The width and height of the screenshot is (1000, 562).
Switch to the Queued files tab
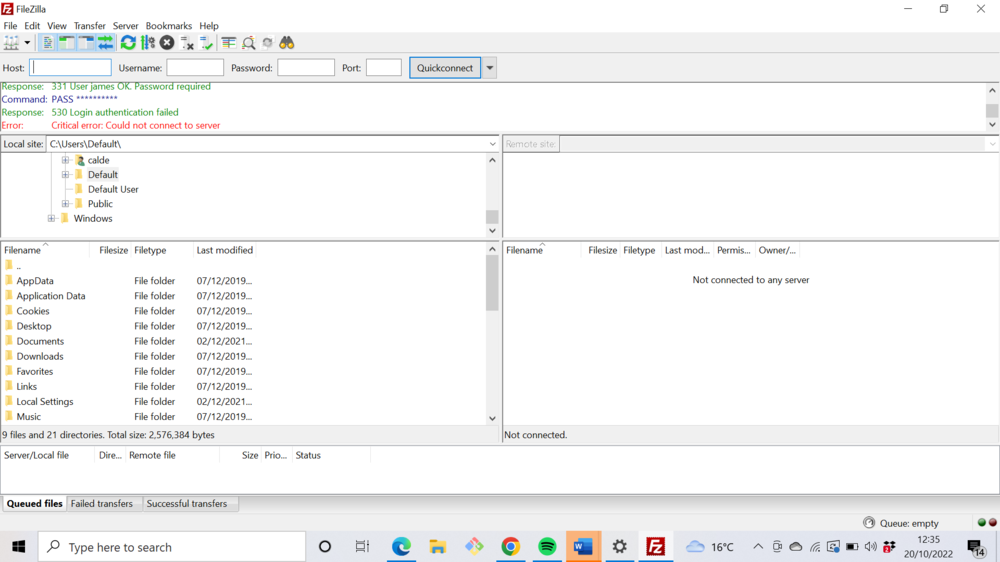[34, 504]
